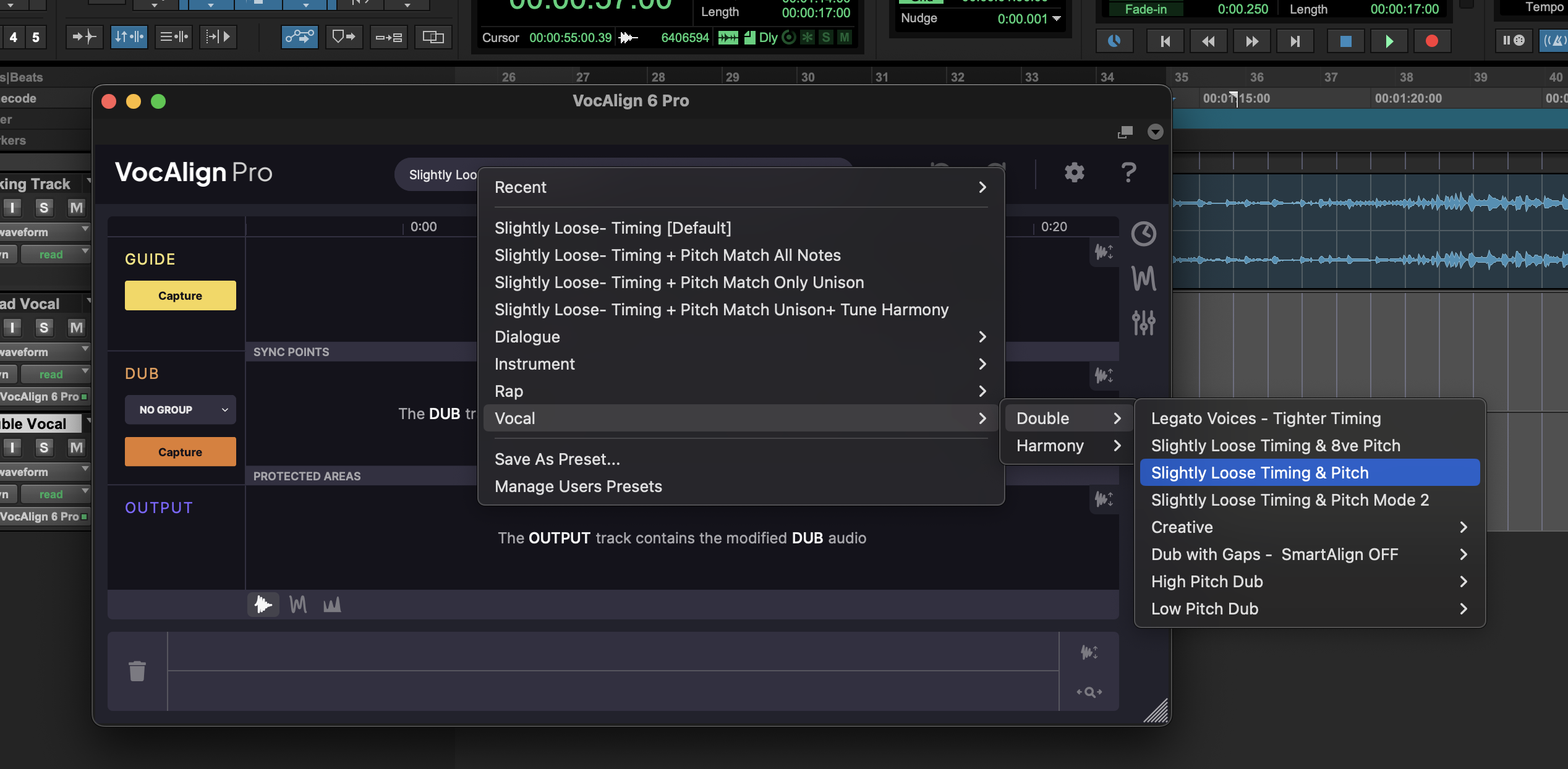Open VocAlign settings gear
The height and width of the screenshot is (769, 1568).
click(x=1074, y=172)
